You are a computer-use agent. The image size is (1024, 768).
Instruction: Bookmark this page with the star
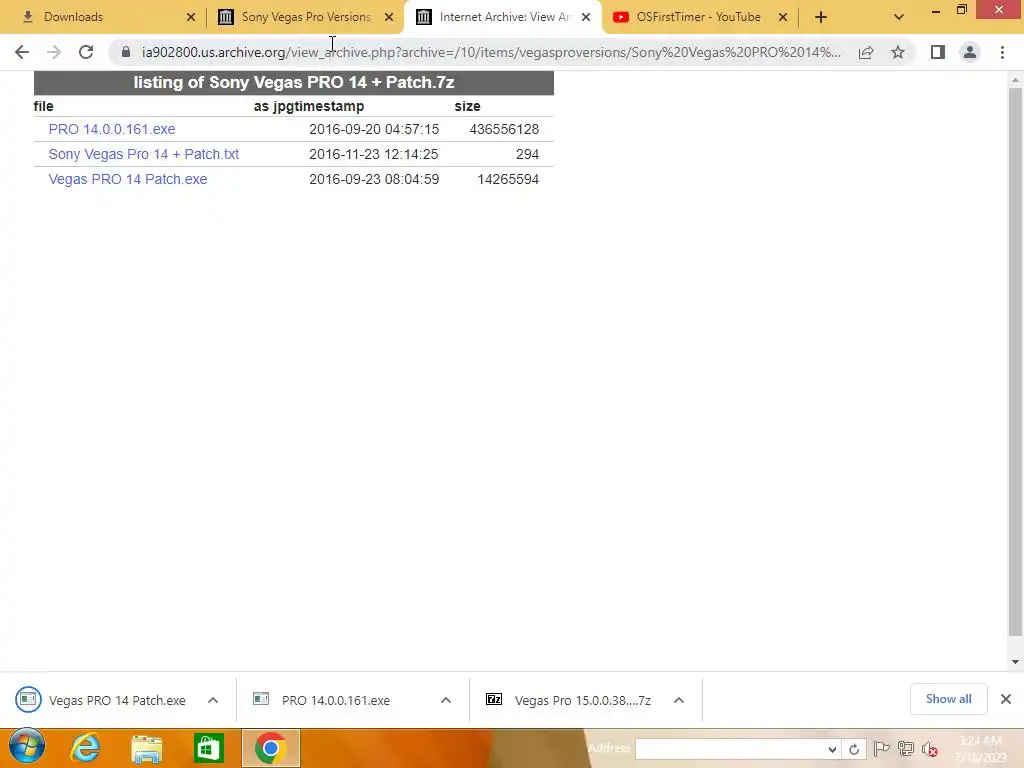click(x=898, y=52)
